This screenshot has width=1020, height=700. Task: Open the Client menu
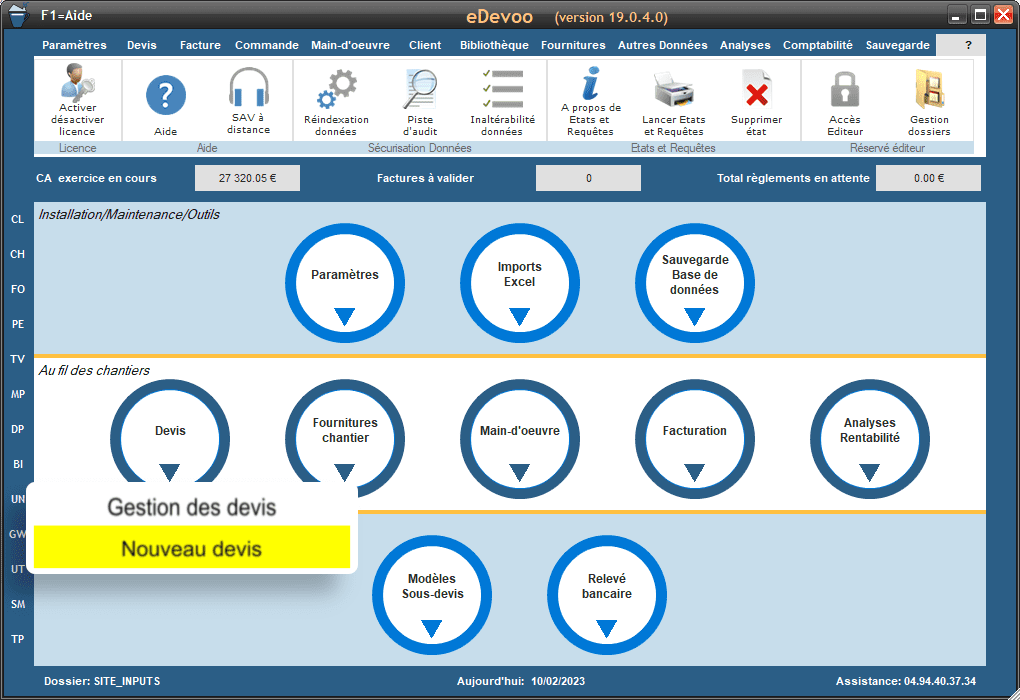click(x=425, y=45)
